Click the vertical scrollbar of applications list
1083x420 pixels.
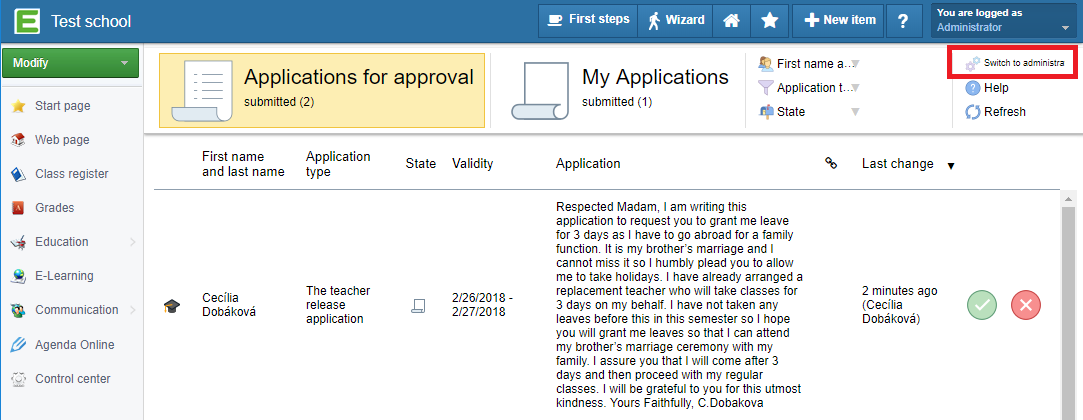point(1068,305)
